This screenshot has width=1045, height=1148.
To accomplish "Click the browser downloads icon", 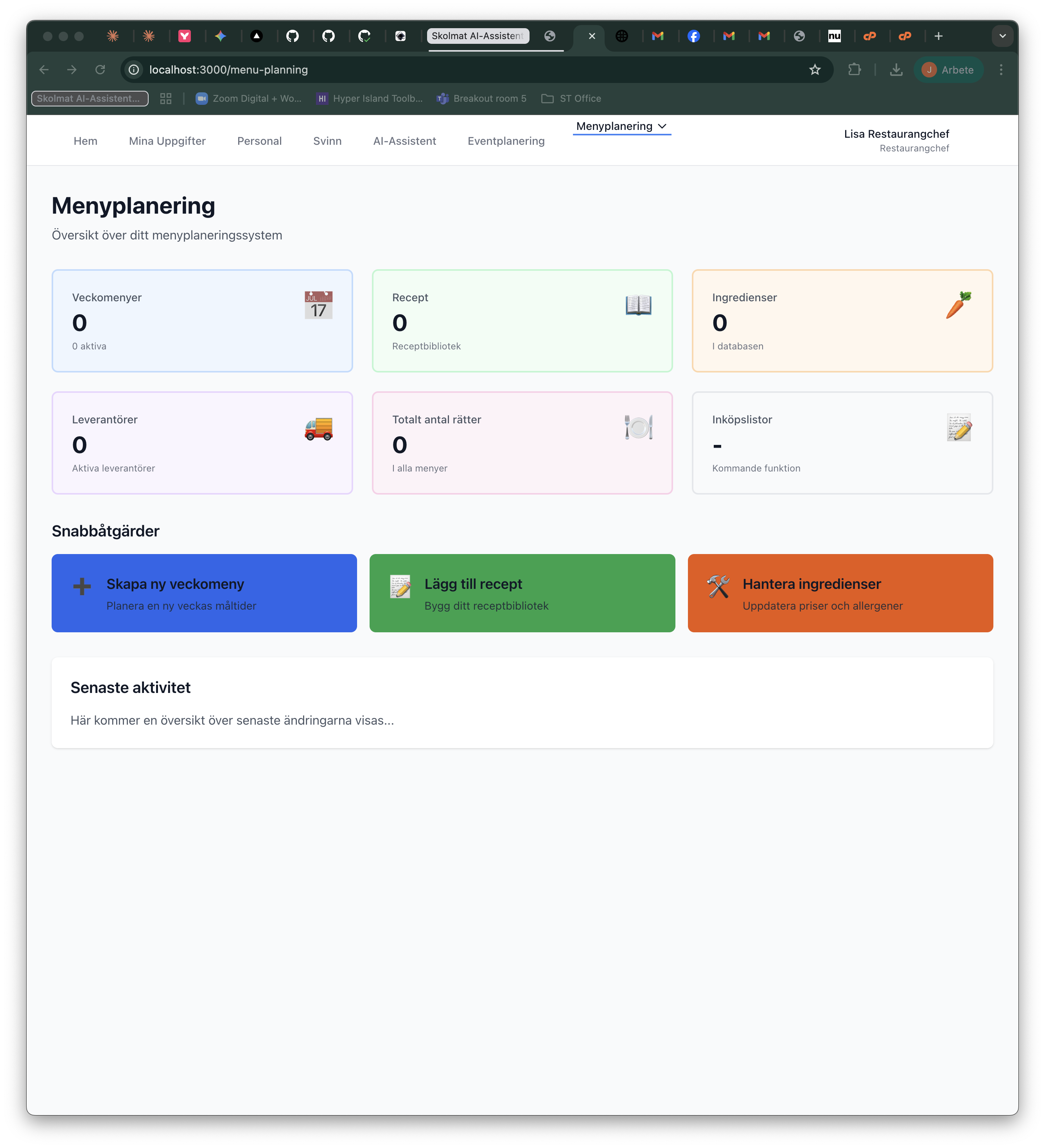I will click(x=896, y=70).
